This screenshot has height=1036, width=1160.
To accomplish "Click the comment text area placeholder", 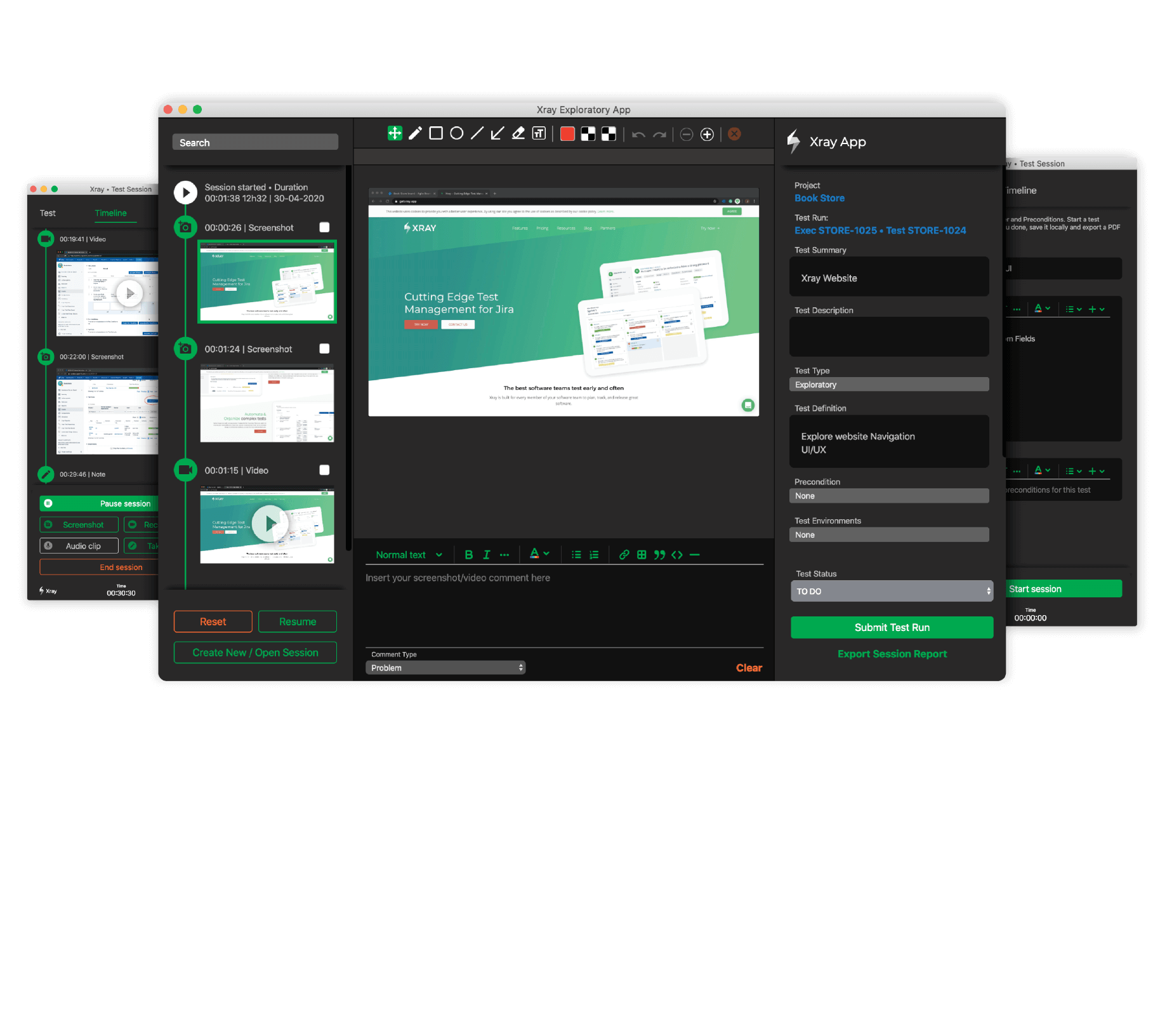I will [458, 578].
